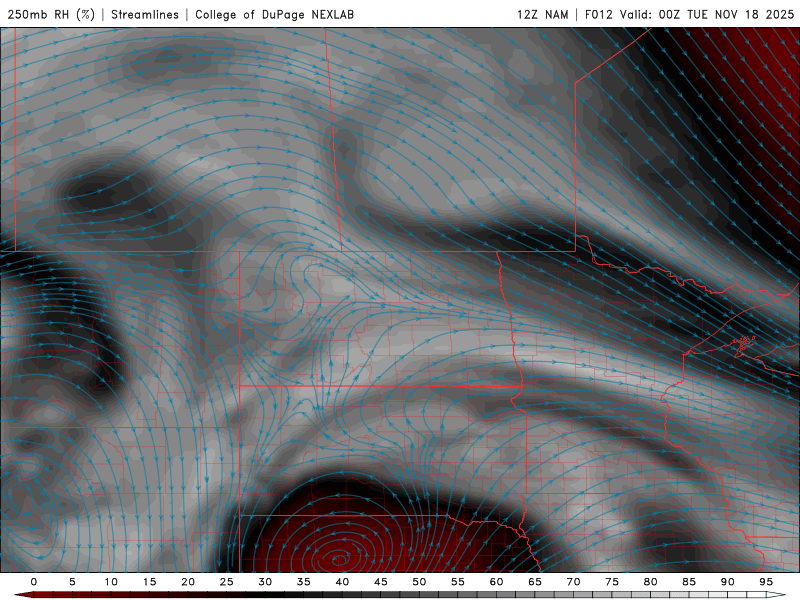Screen dimensions: 800x600
Task: Click the '25' tick label on color scale
Action: (x=227, y=582)
